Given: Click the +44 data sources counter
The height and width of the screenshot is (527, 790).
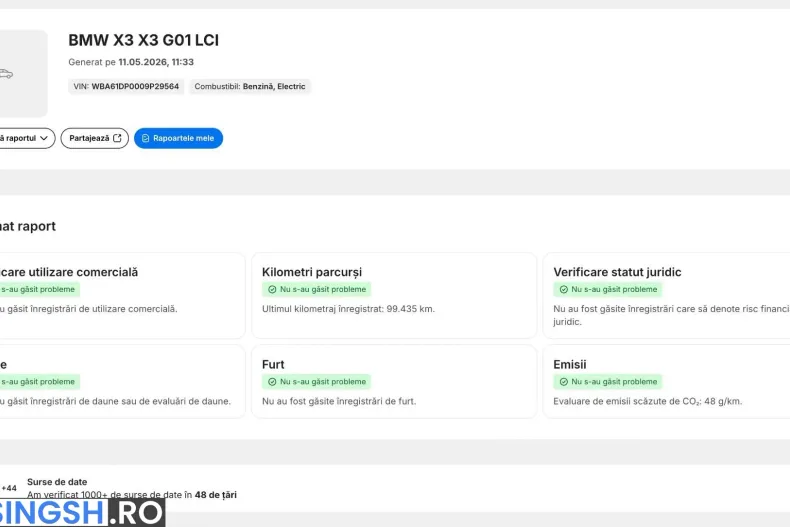Looking at the screenshot, I should [x=9, y=488].
